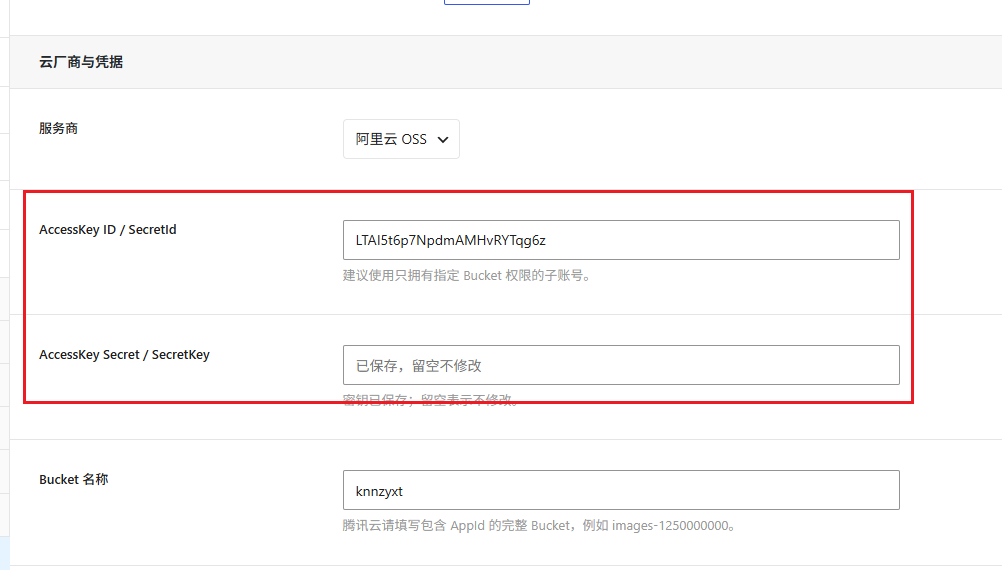Click the hint mentioning images-1250000000
The image size is (1002, 570).
click(540, 525)
